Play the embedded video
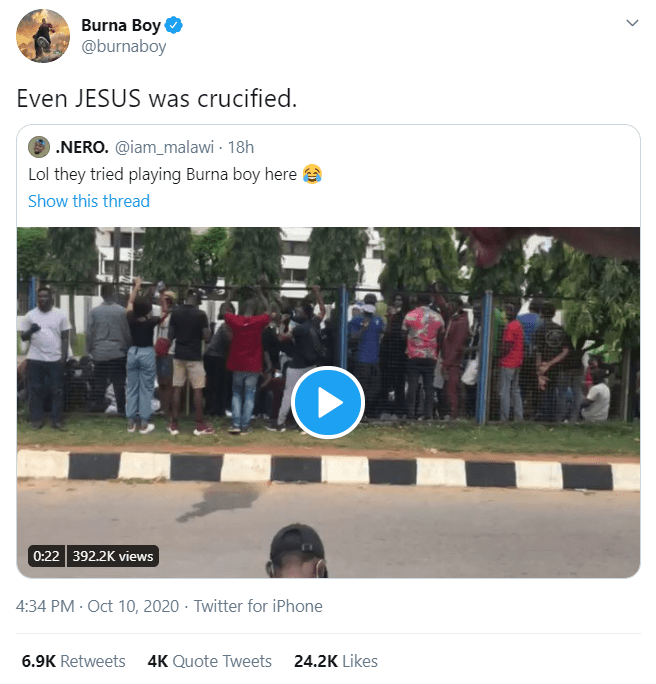The width and height of the screenshot is (656, 684). pos(328,403)
